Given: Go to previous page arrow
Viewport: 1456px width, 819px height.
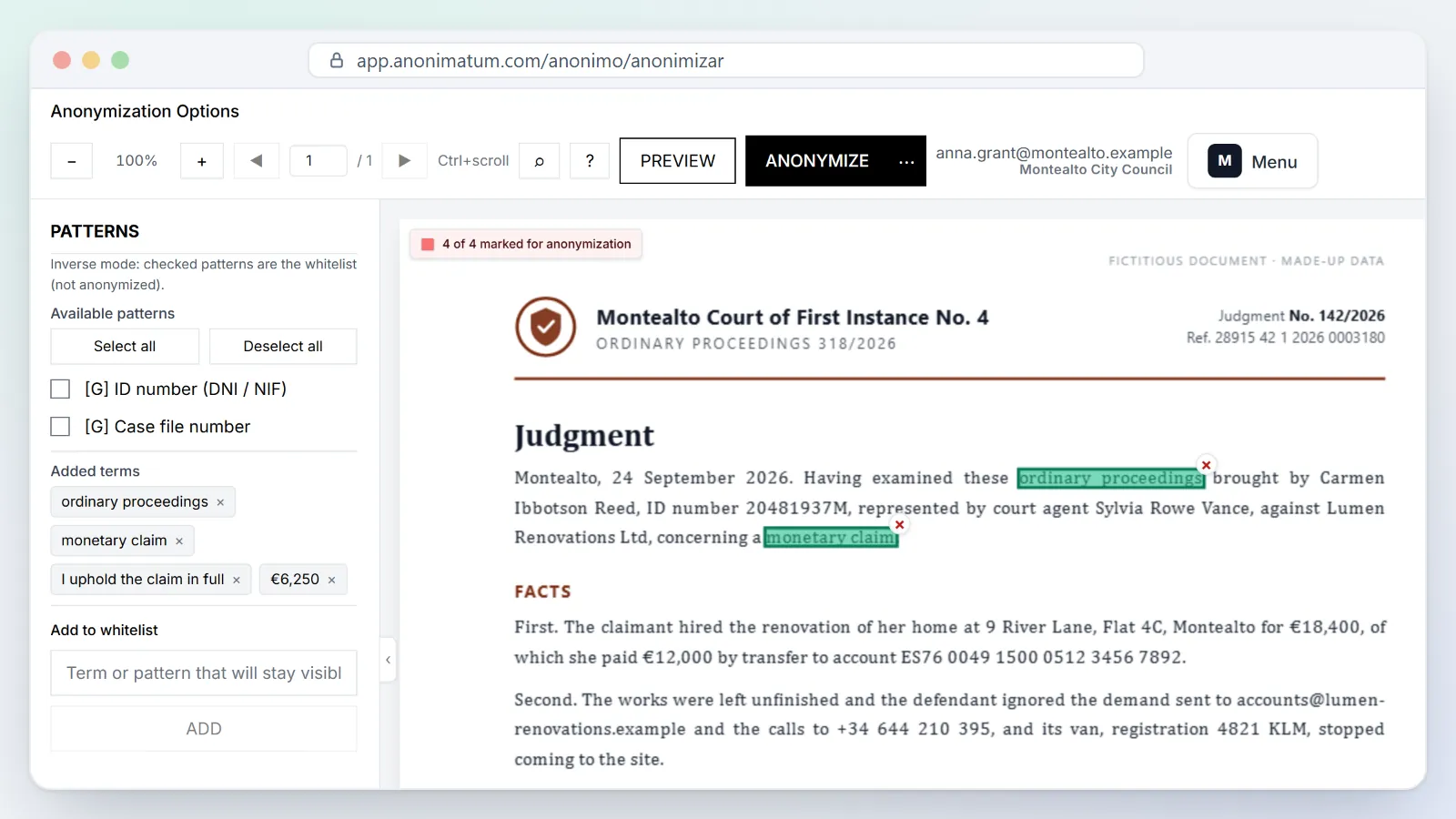Looking at the screenshot, I should (257, 161).
